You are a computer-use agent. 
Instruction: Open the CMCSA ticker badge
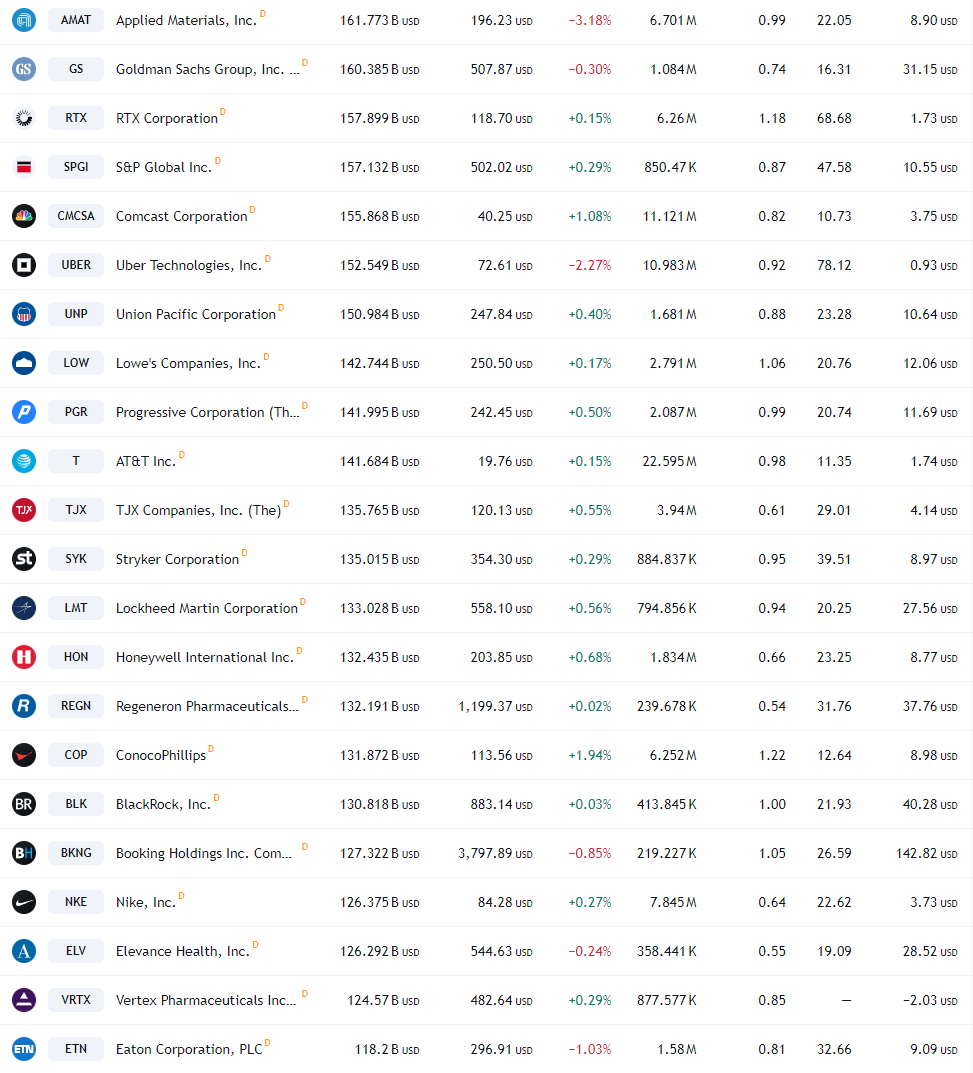[x=76, y=216]
